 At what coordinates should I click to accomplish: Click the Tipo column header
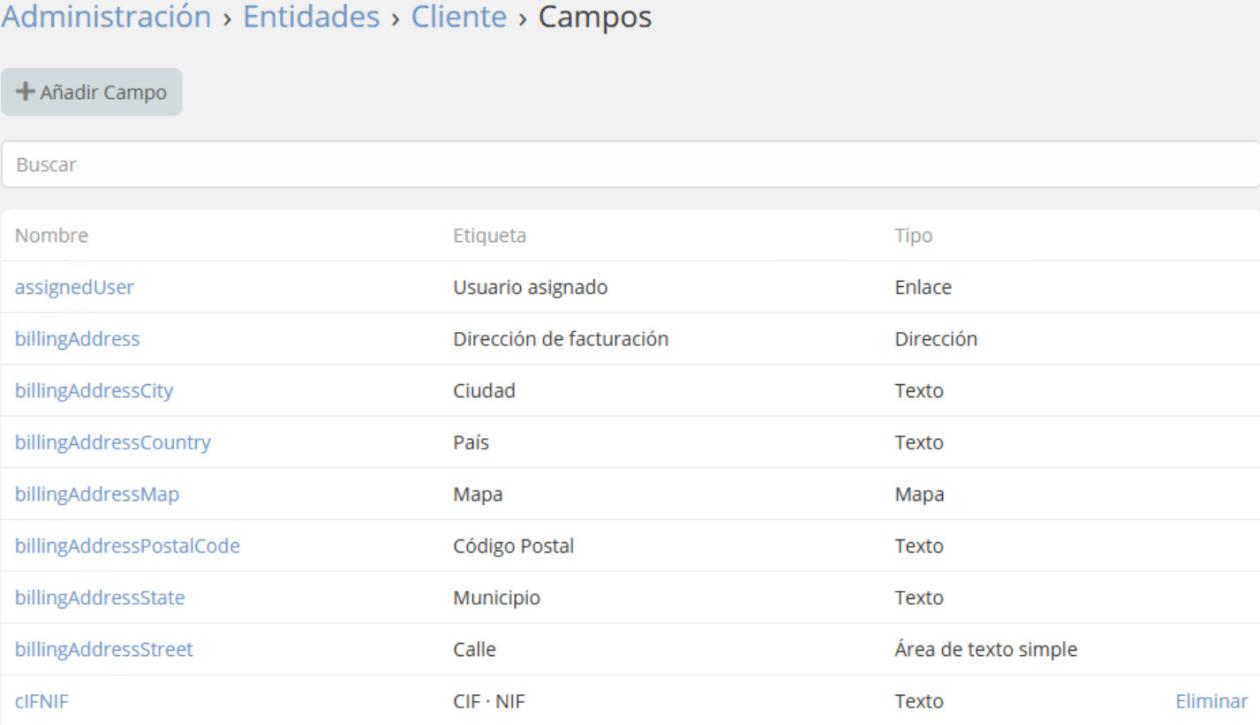point(913,236)
